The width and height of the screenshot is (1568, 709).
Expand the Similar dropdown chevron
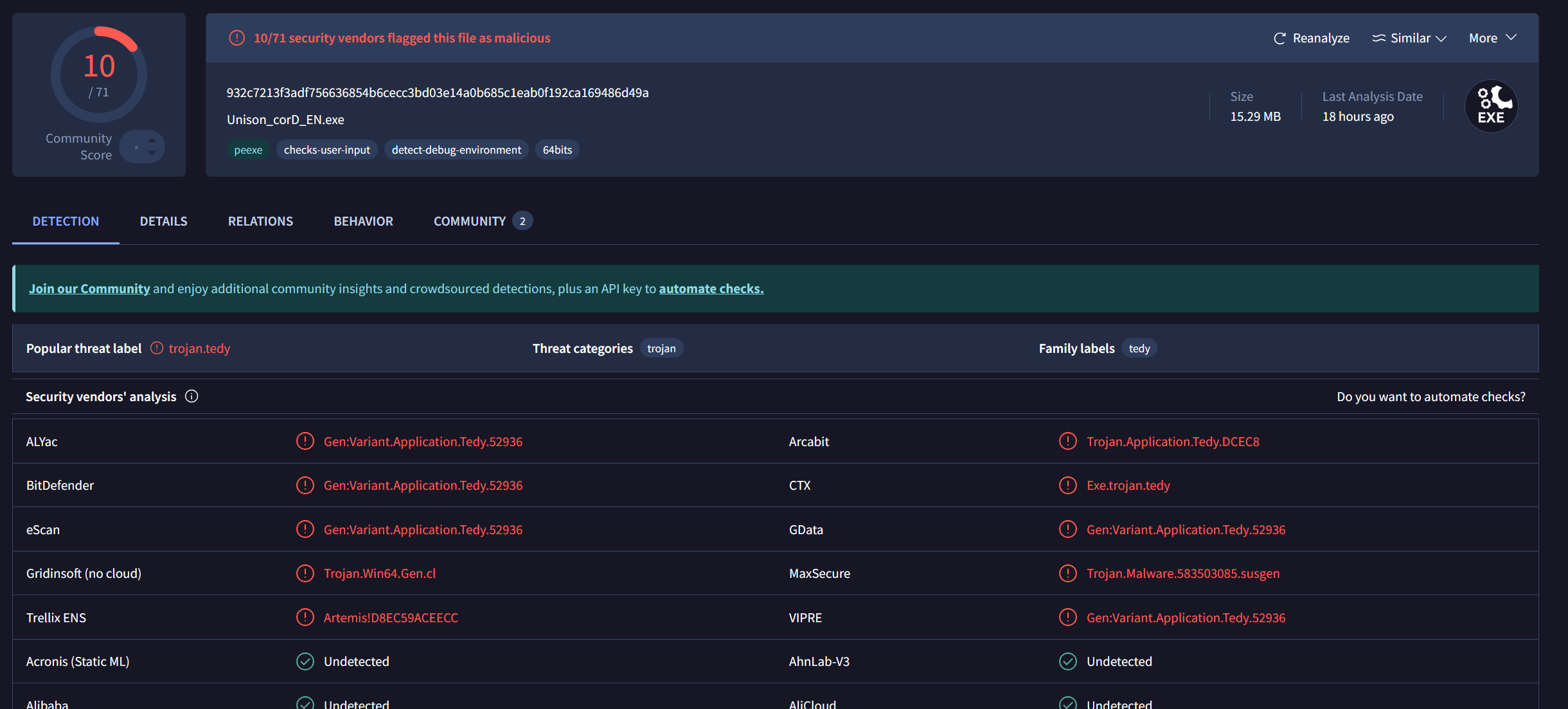coord(1441,39)
